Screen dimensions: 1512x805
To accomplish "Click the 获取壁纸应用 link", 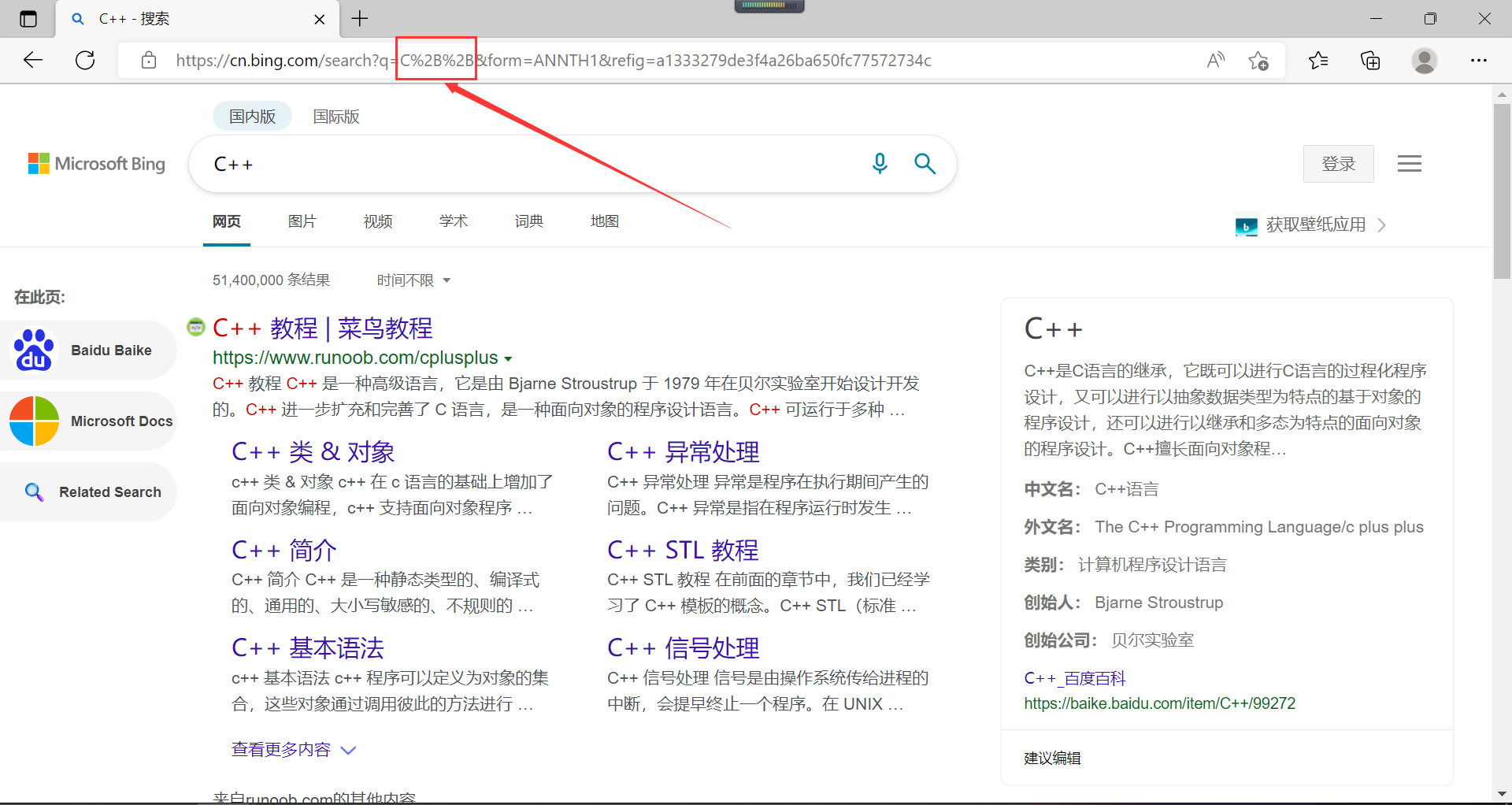I will click(x=1316, y=224).
